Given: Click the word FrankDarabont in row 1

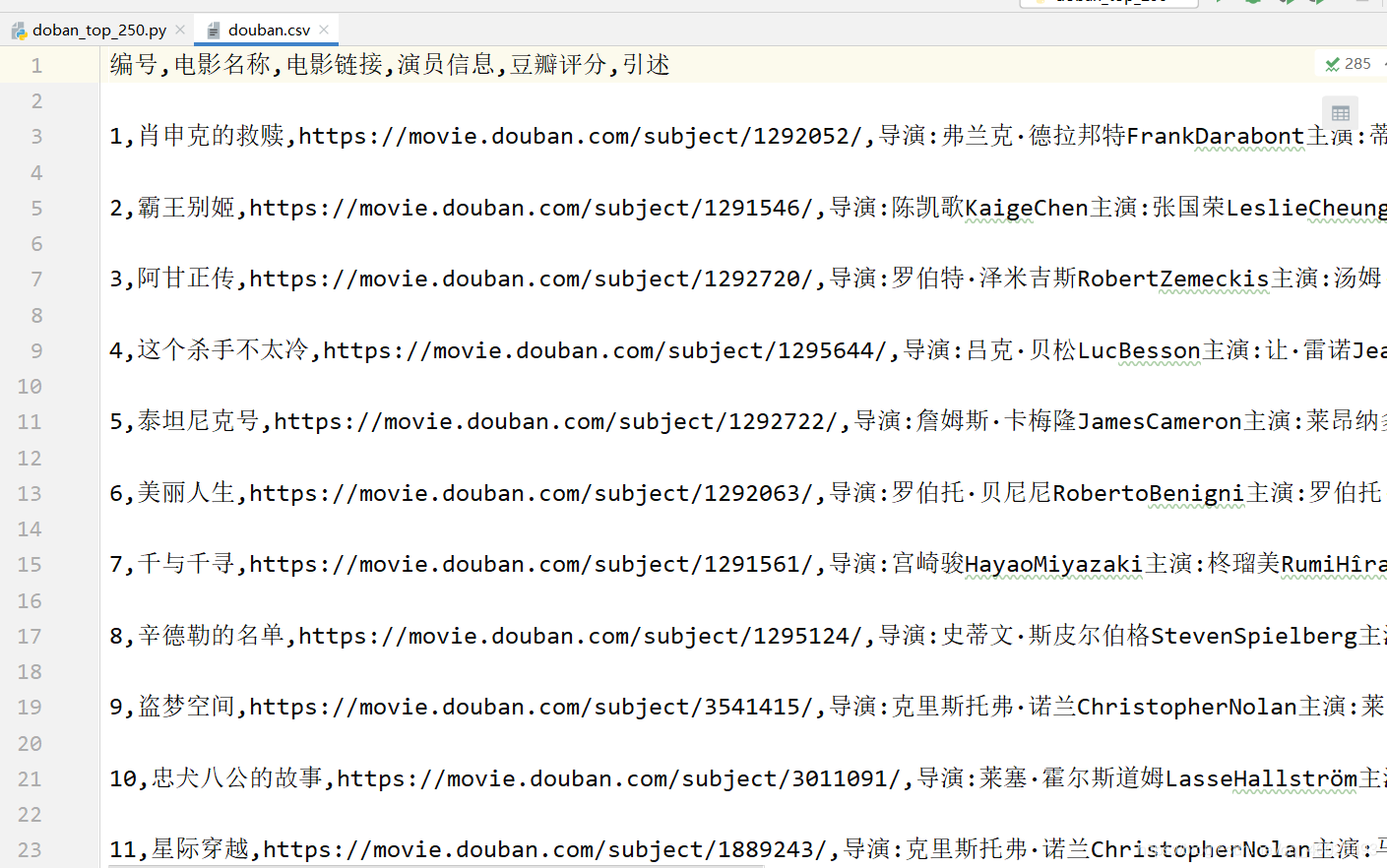Looking at the screenshot, I should tap(1216, 136).
